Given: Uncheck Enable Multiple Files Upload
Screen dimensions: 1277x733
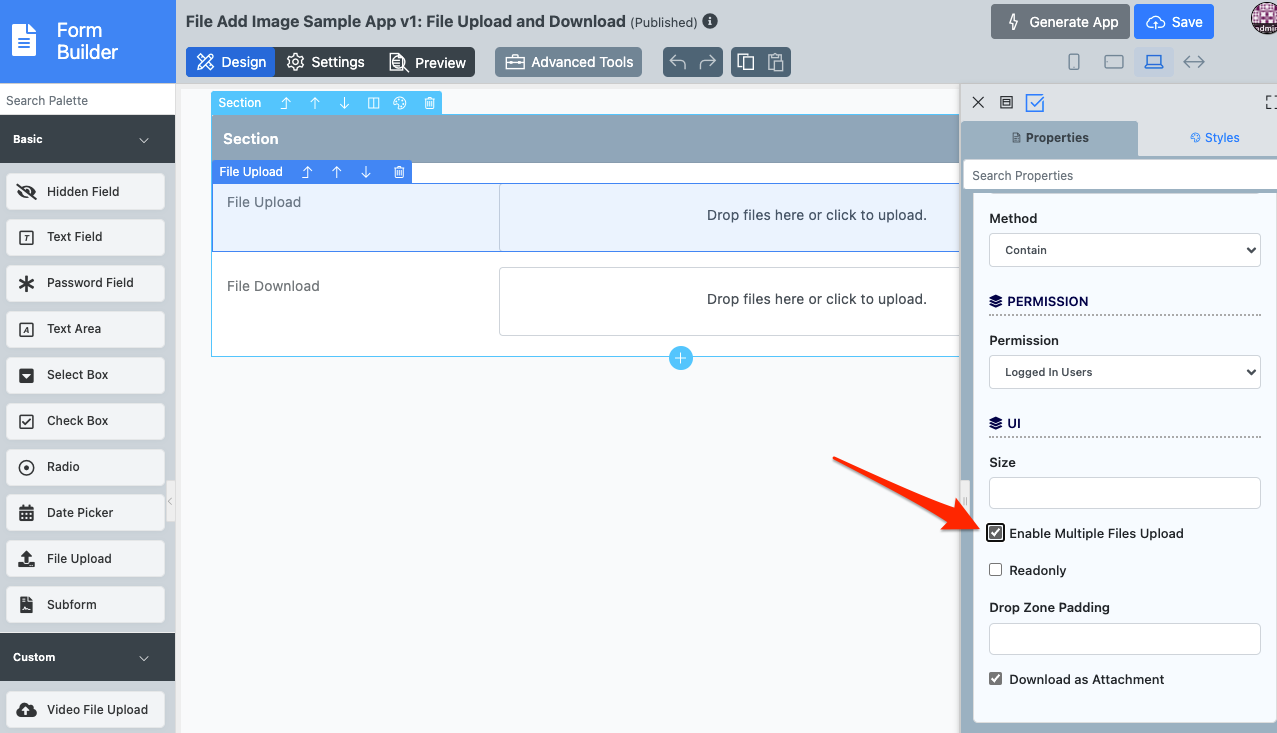Looking at the screenshot, I should (996, 533).
